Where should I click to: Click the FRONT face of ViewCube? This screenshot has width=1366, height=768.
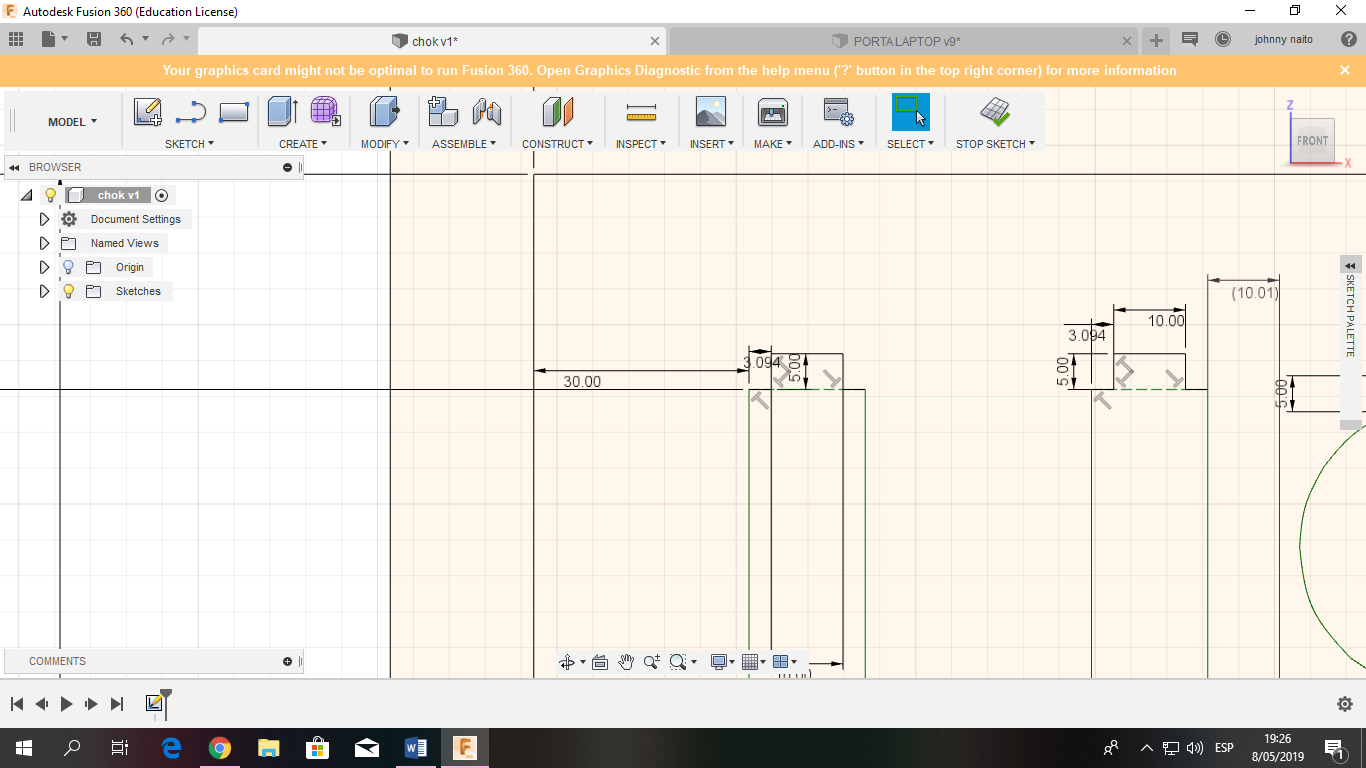pos(1312,140)
